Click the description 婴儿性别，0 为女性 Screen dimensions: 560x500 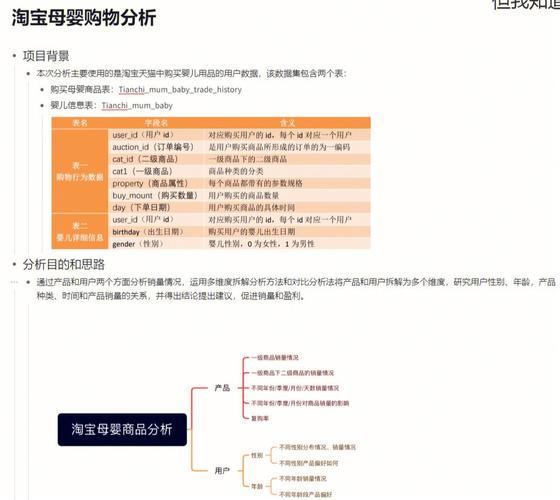[x=261, y=244]
